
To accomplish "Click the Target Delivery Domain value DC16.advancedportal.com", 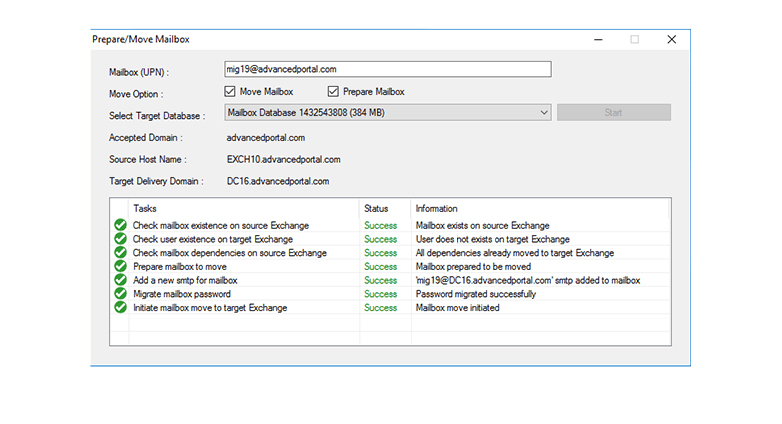I will (x=278, y=181).
